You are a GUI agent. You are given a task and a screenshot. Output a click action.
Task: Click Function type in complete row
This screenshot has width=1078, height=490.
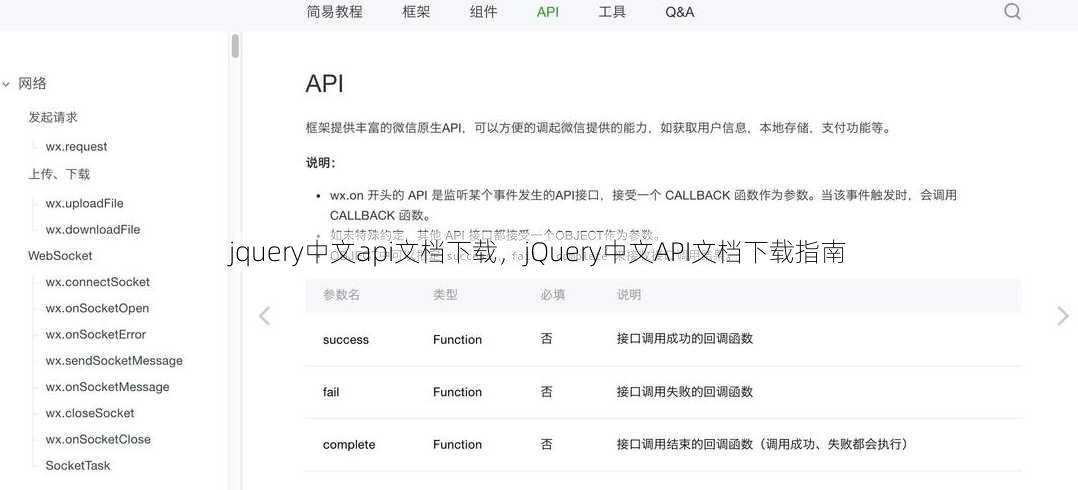click(457, 445)
